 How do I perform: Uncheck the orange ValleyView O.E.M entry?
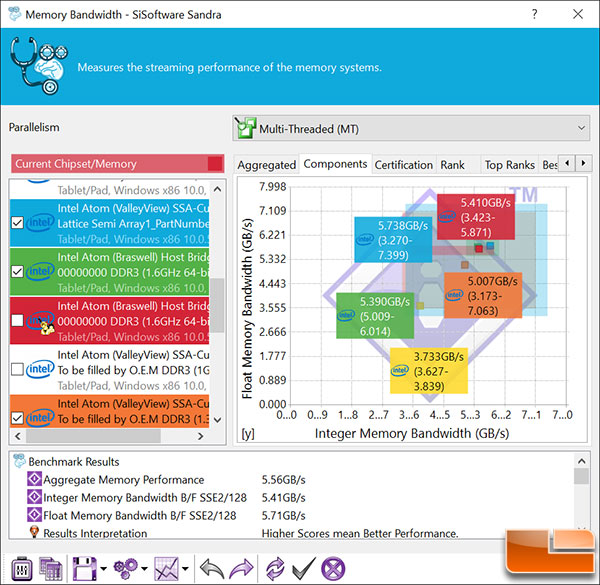[x=17, y=418]
